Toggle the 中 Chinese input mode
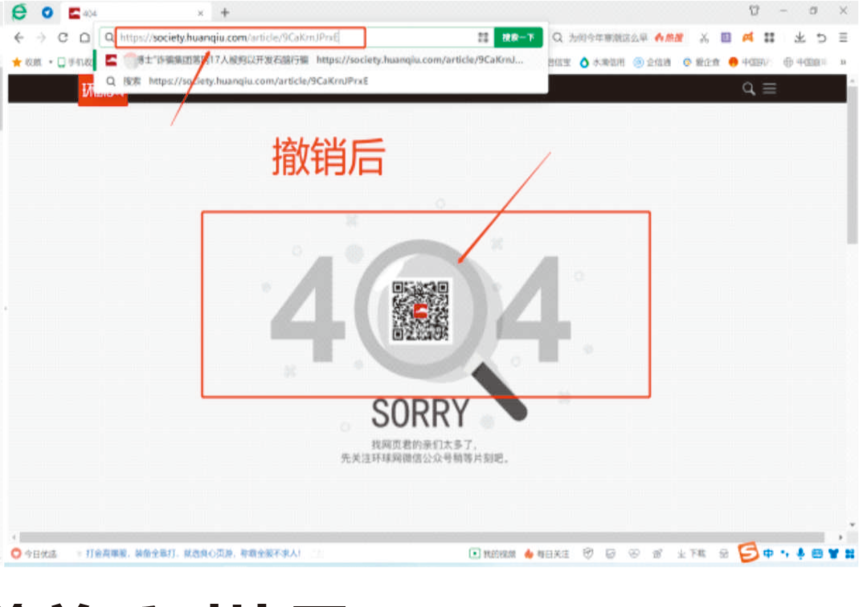This screenshot has width=859, height=607. pyautogui.click(x=768, y=554)
